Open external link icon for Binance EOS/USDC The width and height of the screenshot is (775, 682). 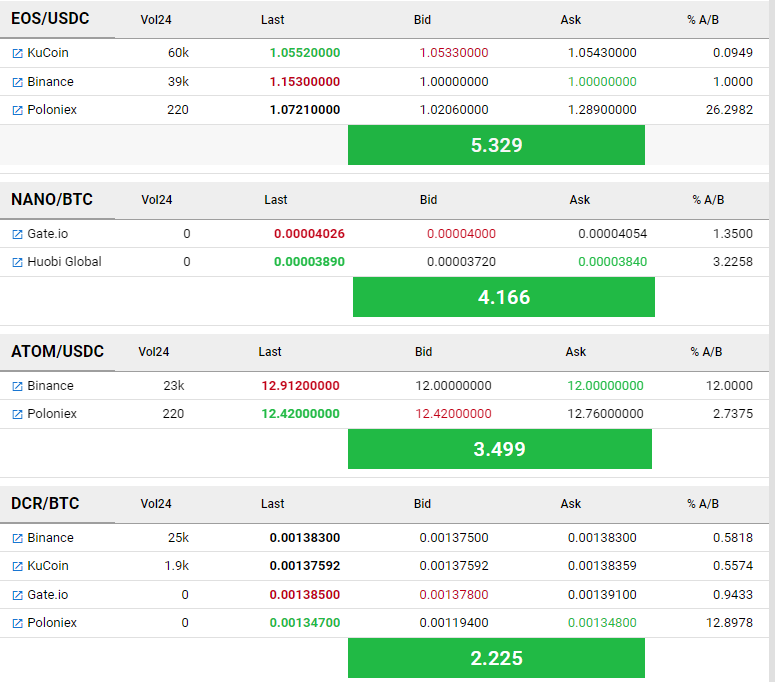[x=17, y=82]
